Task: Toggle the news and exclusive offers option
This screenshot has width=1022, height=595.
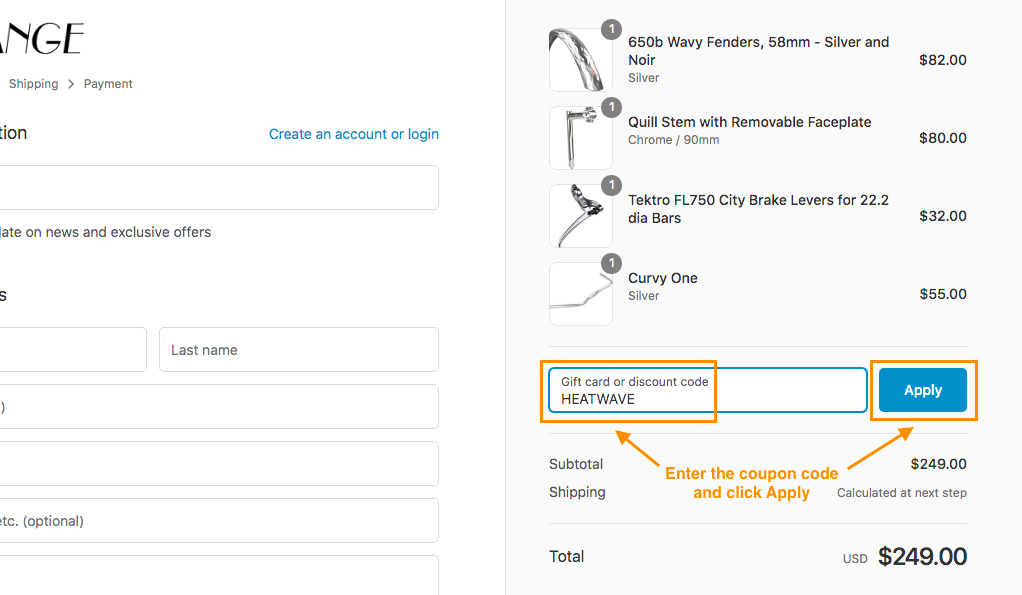Action: coord(100,232)
